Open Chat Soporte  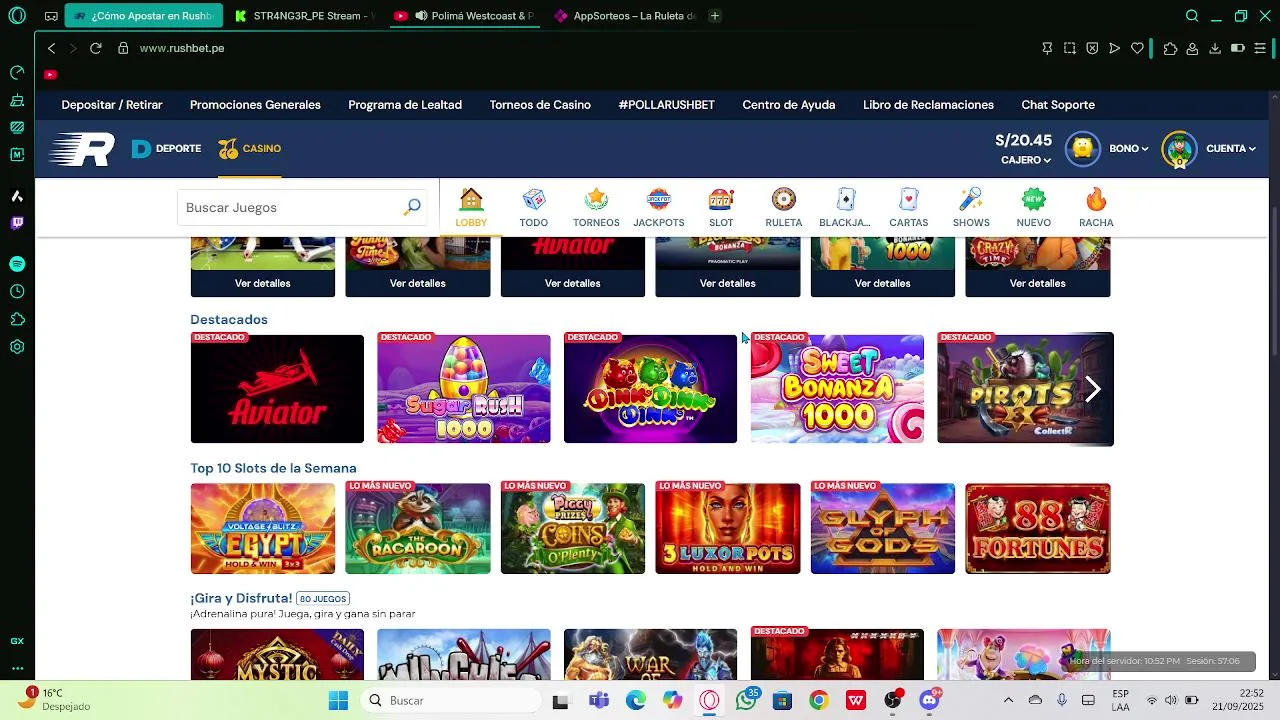pyautogui.click(x=1058, y=105)
